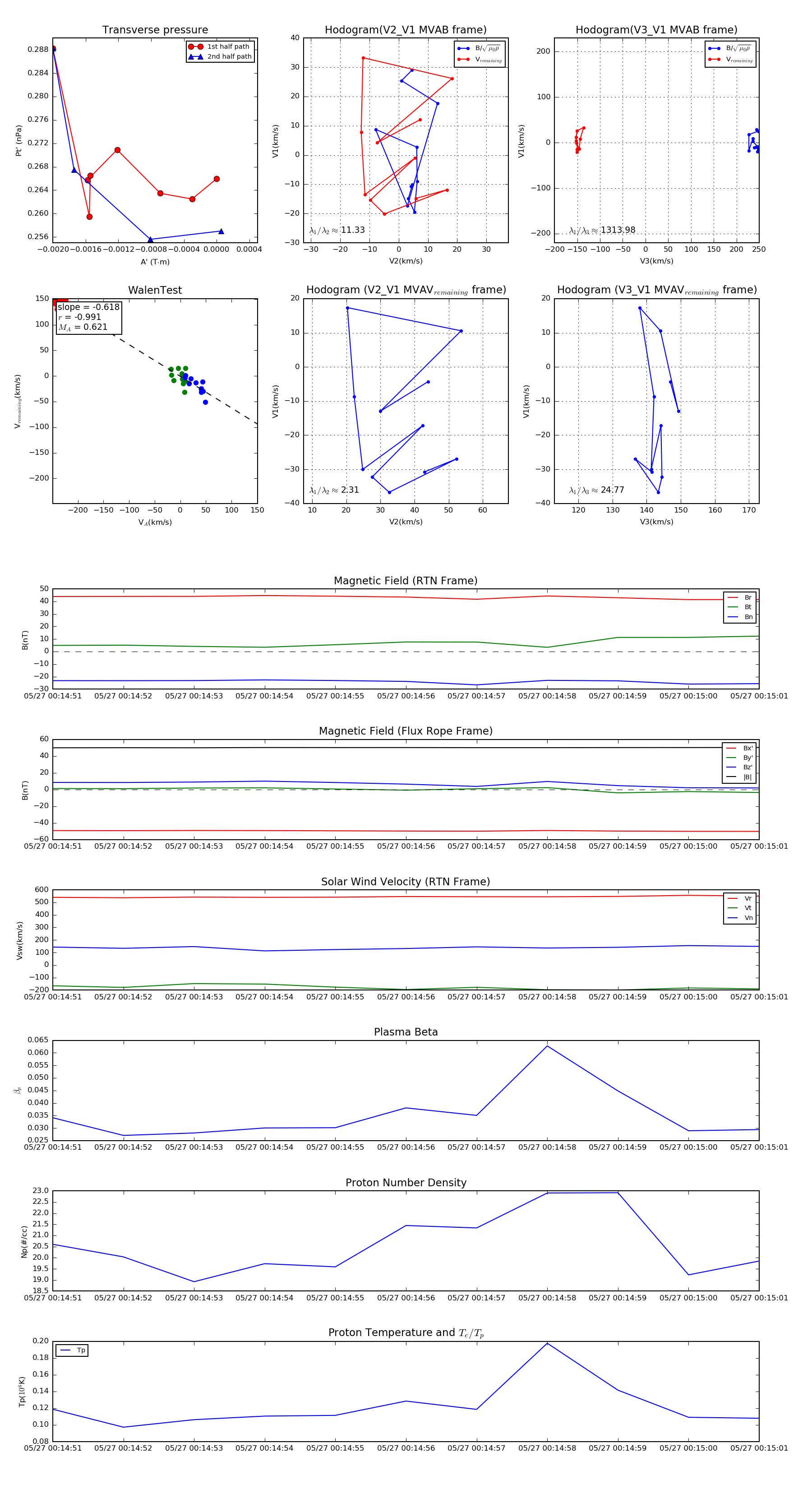Click the B/√μ0ρ legend entry in V2_V1 MVAB hodogram
Image resolution: width=812 pixels, height=1489 pixels.
point(479,49)
